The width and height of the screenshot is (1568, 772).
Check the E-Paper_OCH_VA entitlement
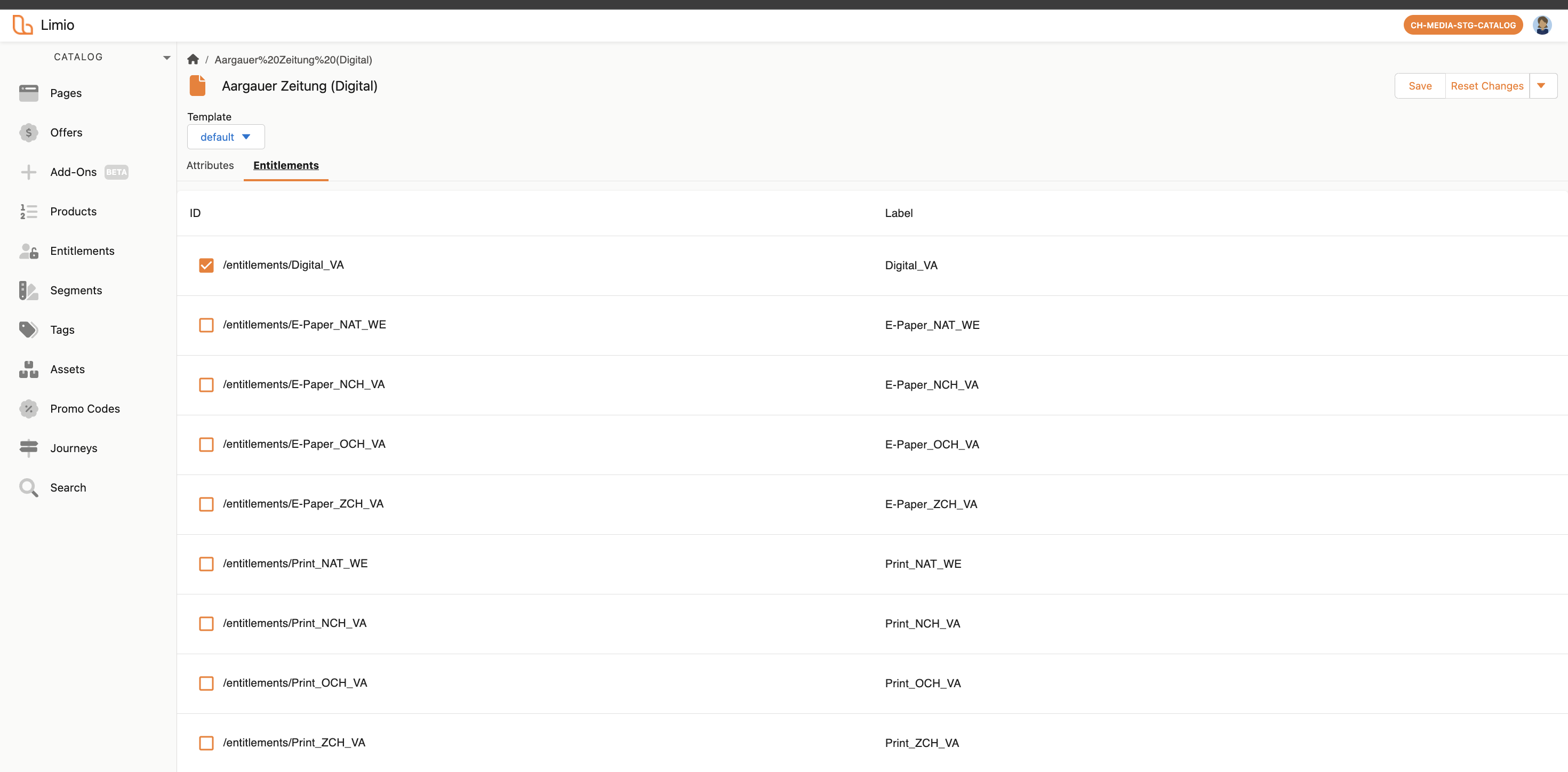[x=206, y=444]
